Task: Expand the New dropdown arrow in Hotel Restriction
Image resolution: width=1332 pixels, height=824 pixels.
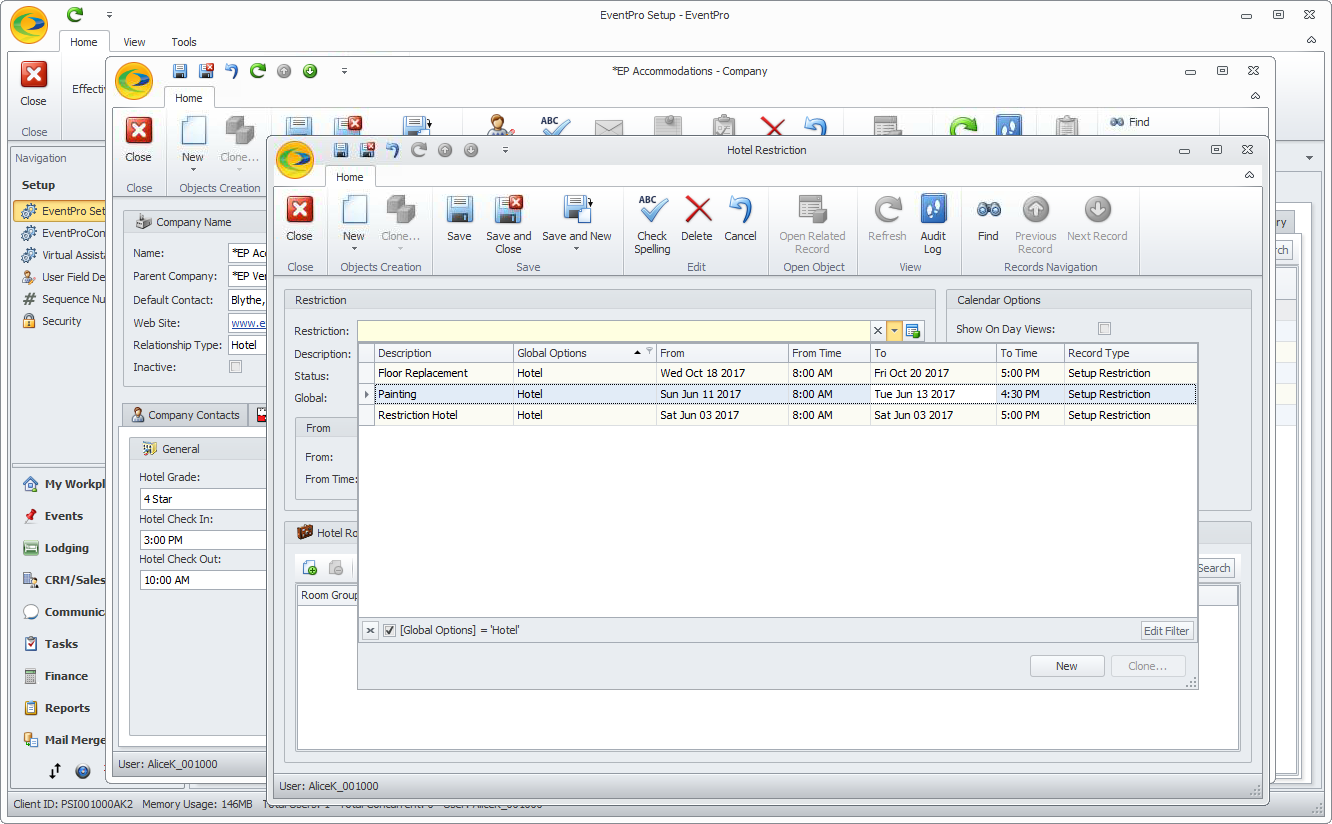Action: tap(354, 249)
